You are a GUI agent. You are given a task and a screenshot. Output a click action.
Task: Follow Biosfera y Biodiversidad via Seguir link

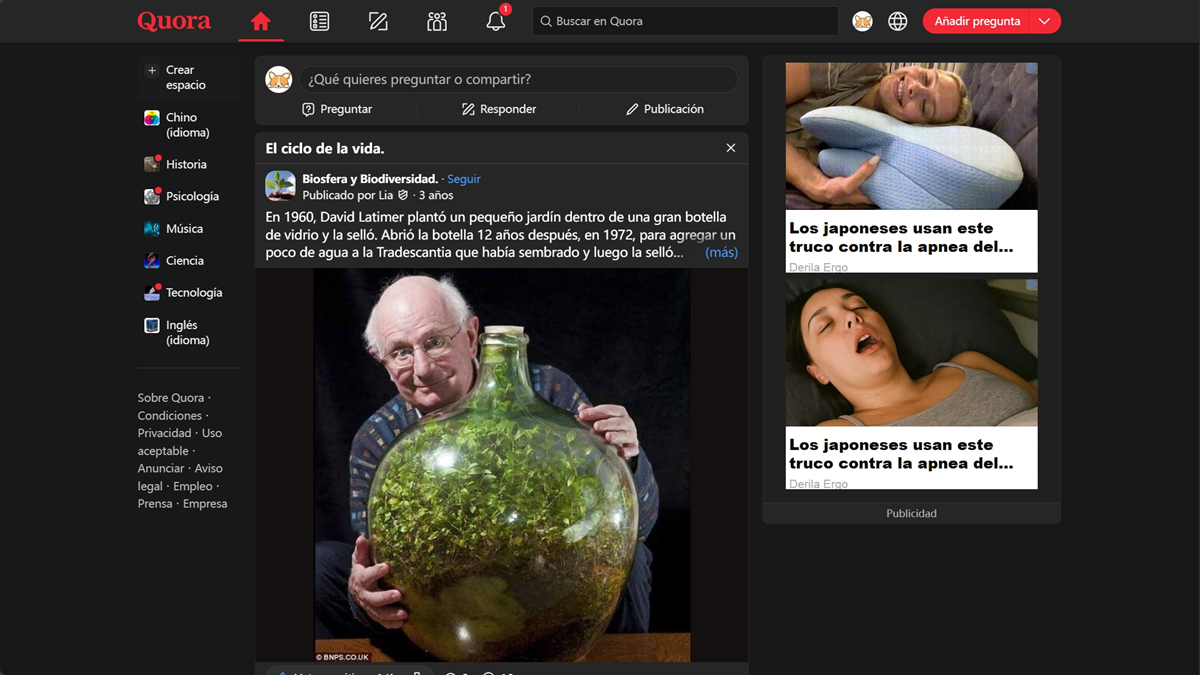point(464,179)
